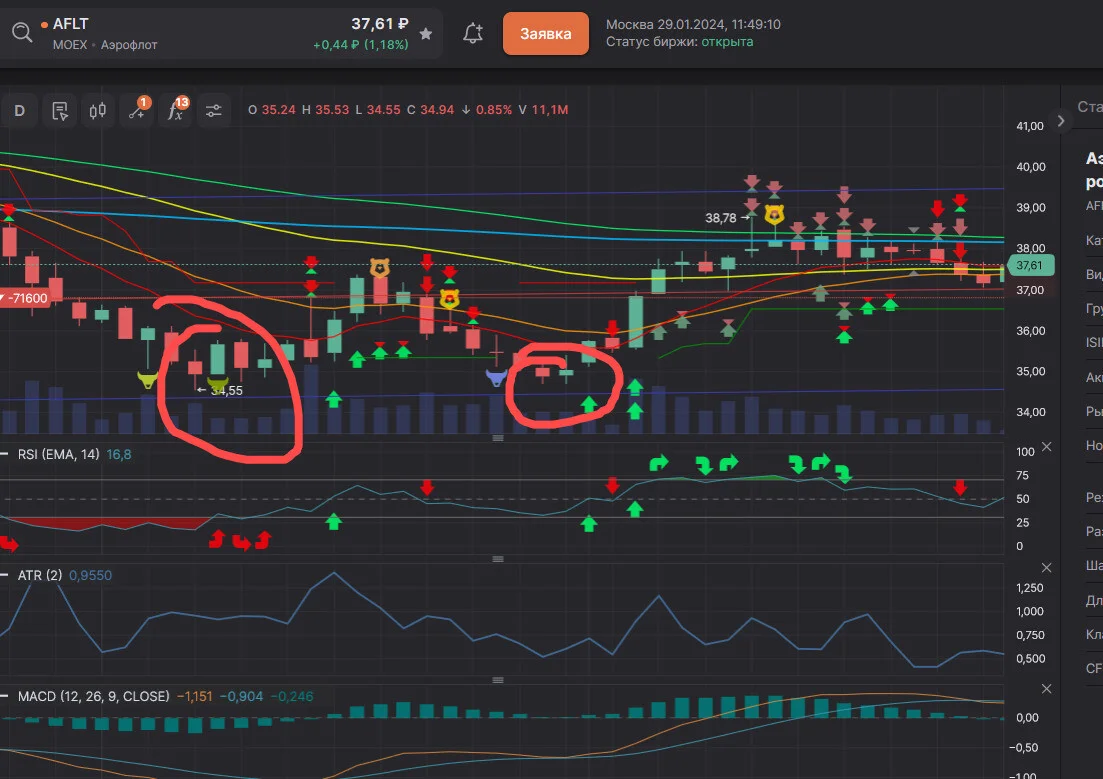Click the RSI value 16,8
1103x779 pixels.
119,455
